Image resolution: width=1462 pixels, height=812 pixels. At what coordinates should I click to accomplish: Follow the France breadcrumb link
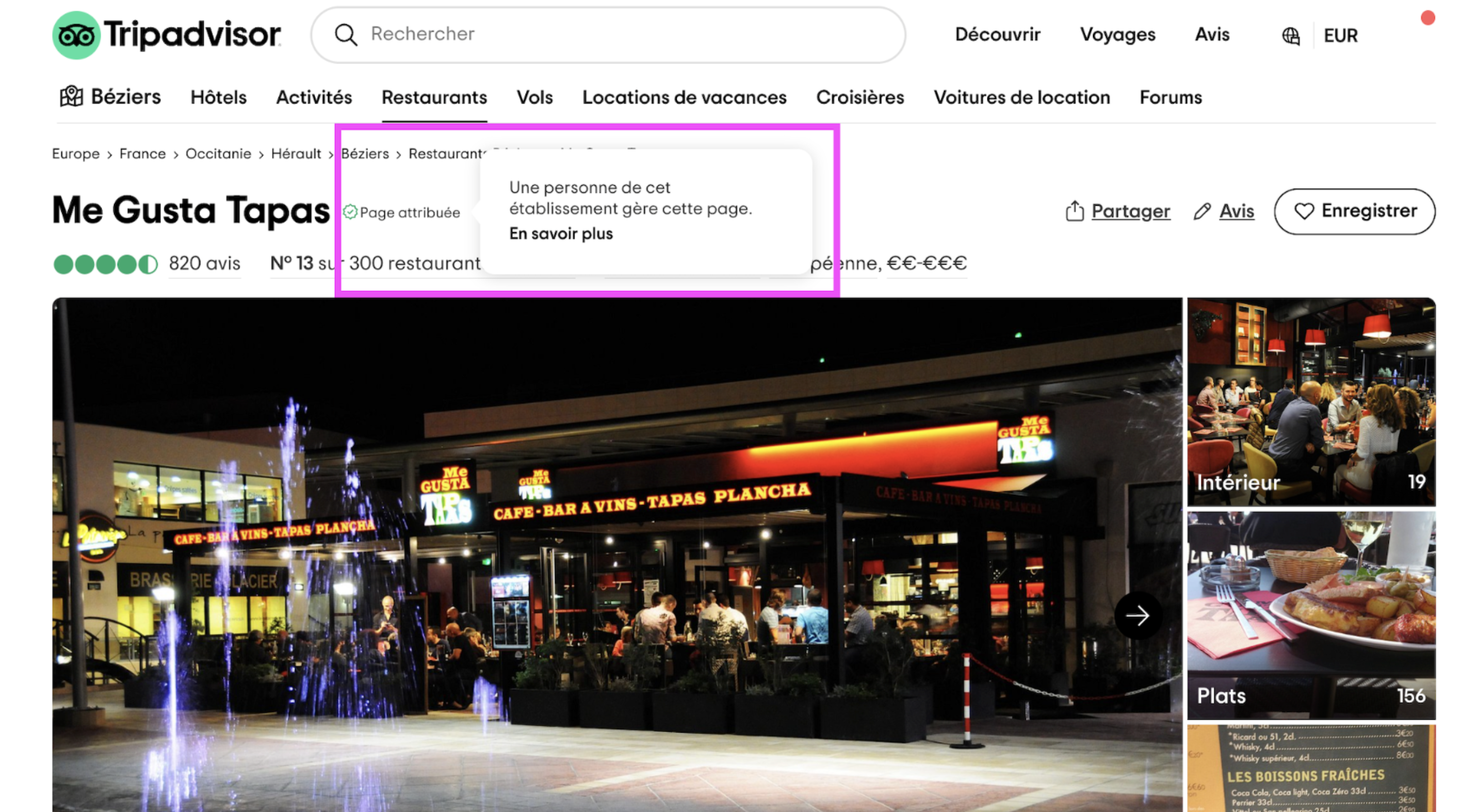click(142, 154)
